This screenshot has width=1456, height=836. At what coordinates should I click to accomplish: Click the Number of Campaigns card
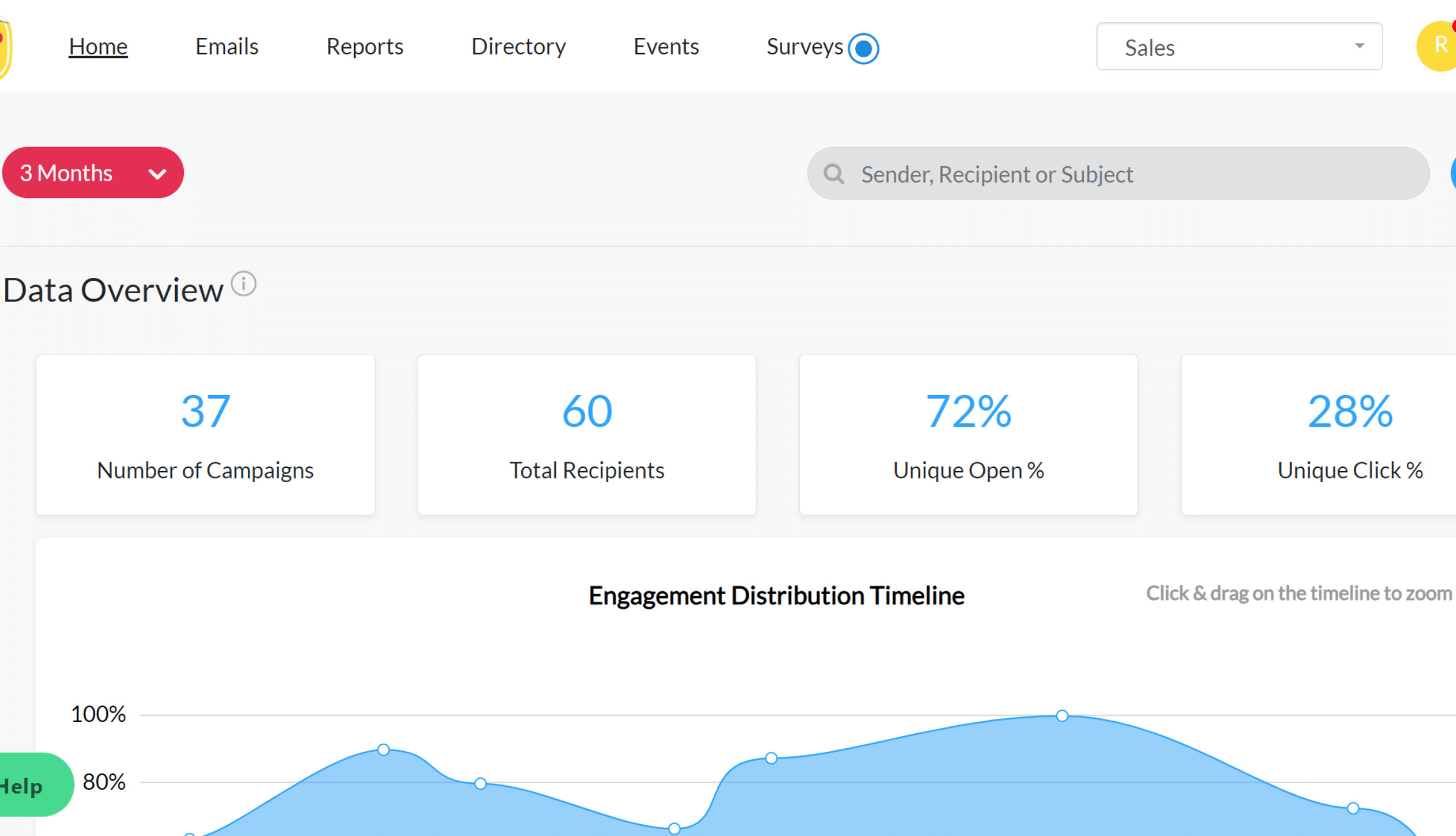point(206,434)
